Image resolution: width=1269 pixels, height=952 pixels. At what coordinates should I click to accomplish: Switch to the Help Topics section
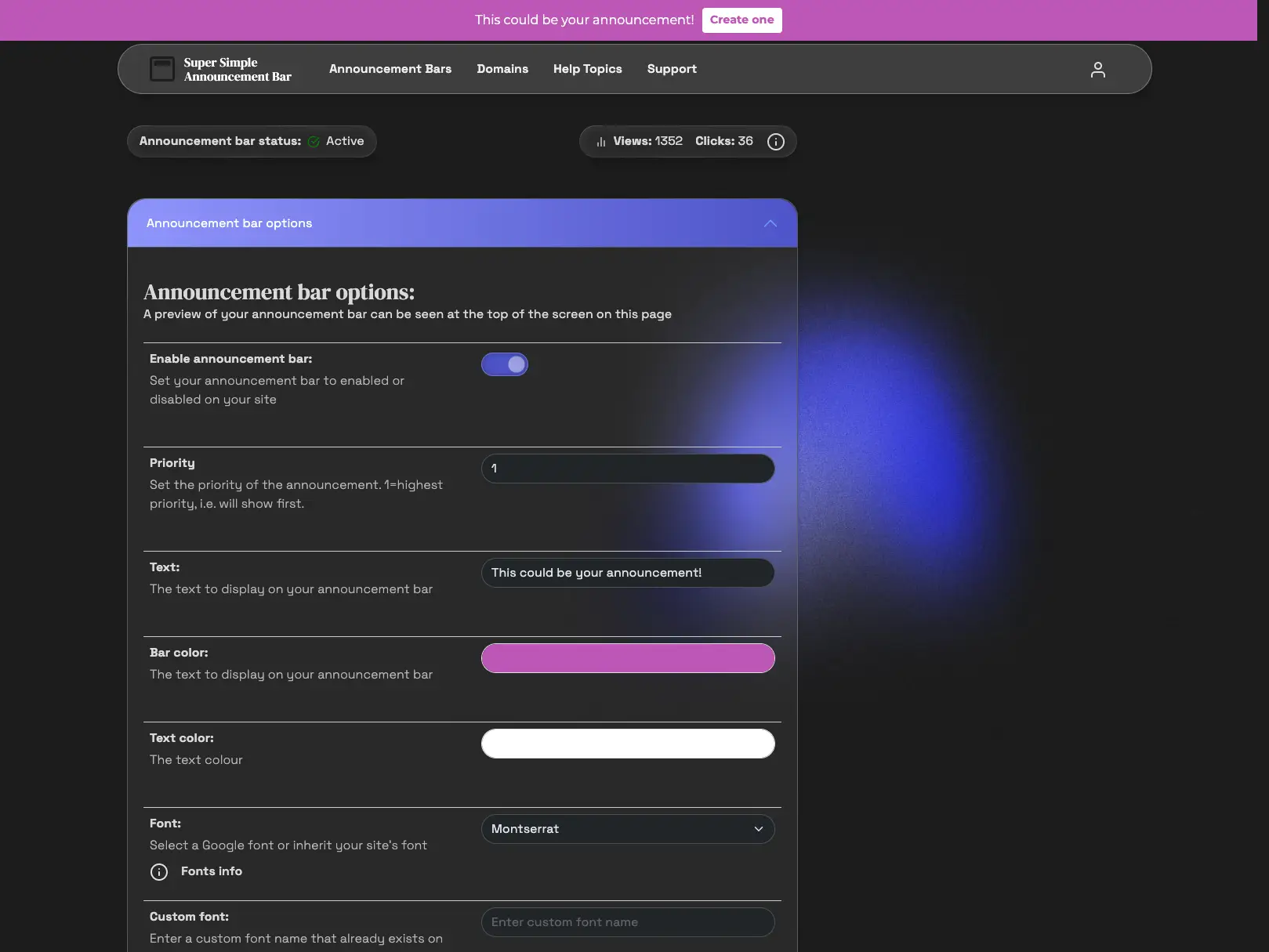(587, 69)
